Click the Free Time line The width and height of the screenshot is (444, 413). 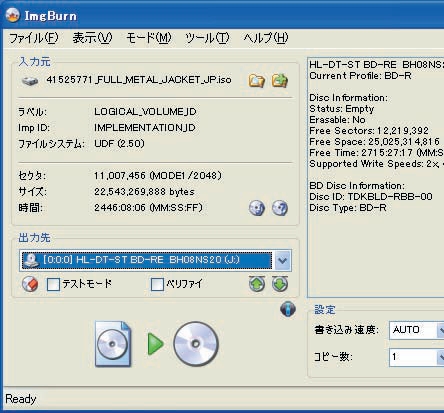tap(376, 153)
